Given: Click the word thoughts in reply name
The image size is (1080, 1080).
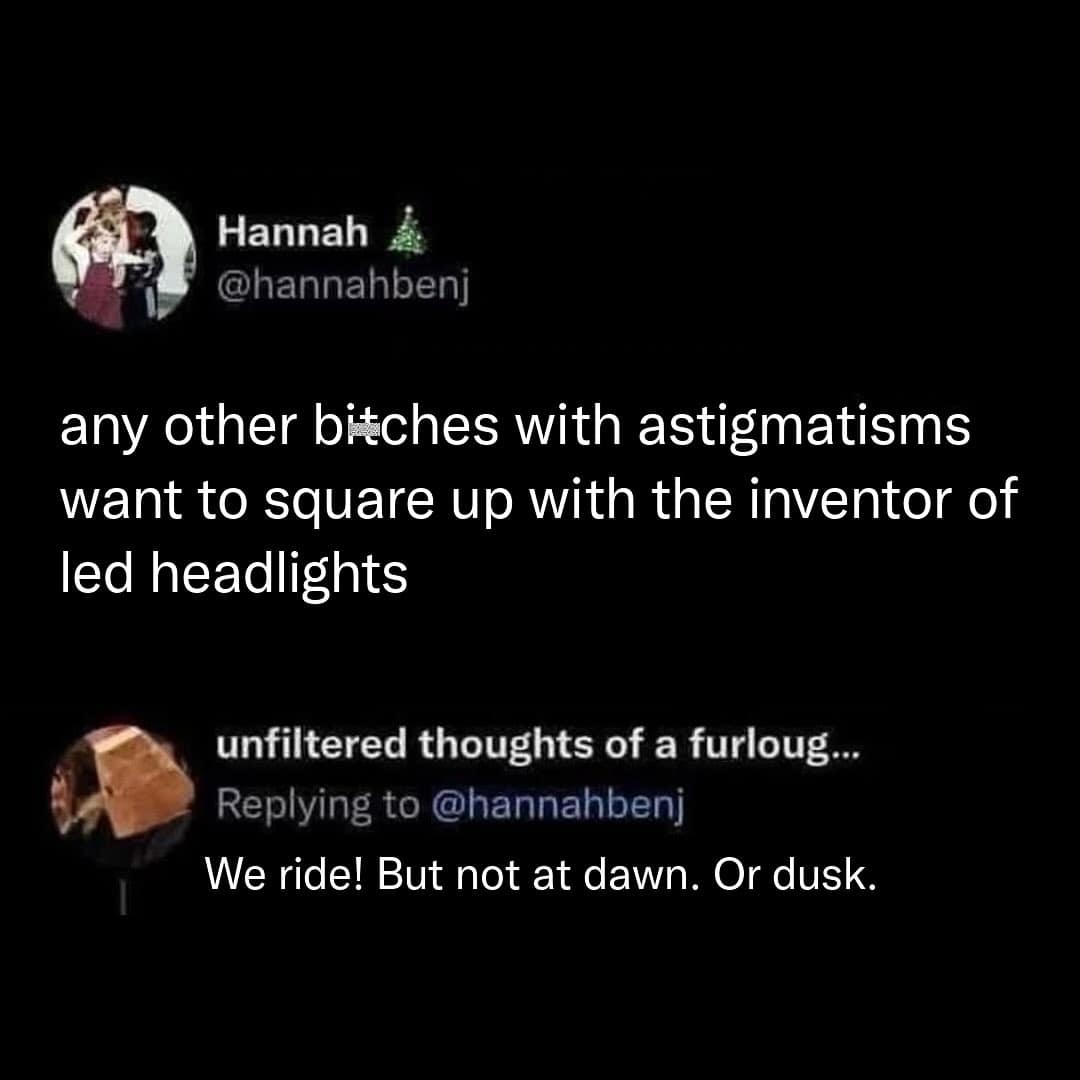Looking at the screenshot, I should [506, 745].
